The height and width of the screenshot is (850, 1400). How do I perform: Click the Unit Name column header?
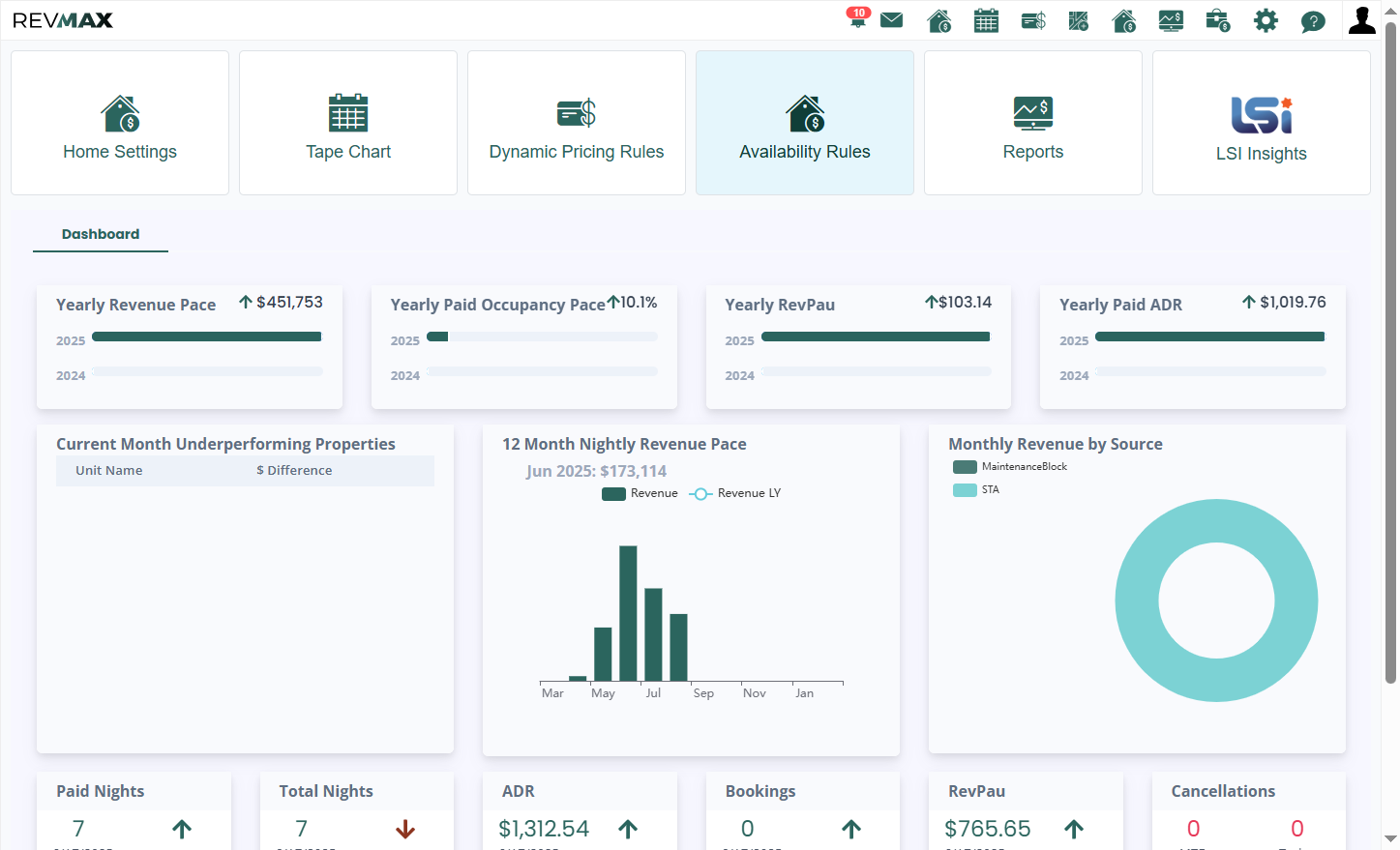coord(109,471)
